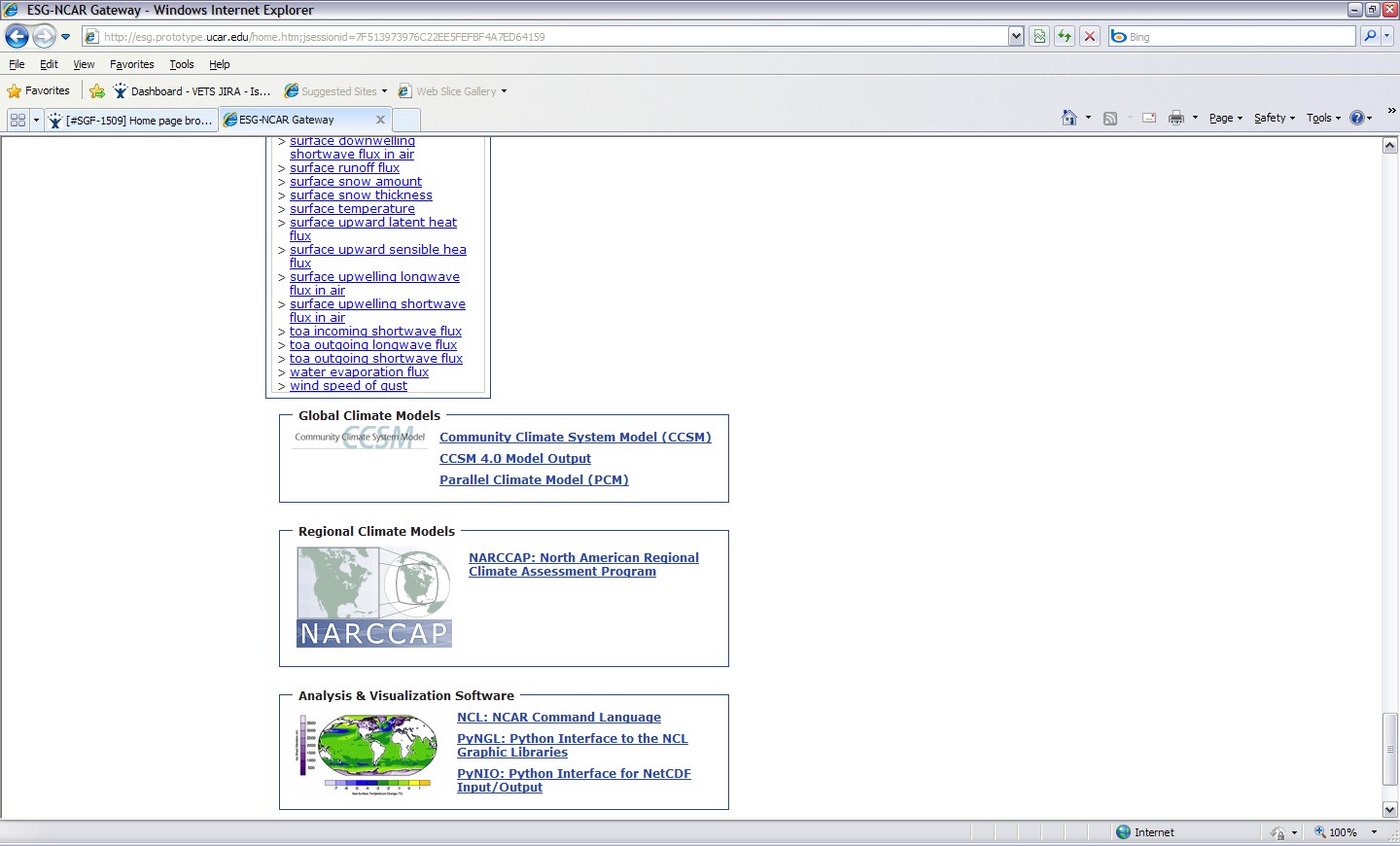The image size is (1400, 846).
Task: Switch to the #SGF-1509 Home page tab
Action: [131, 120]
